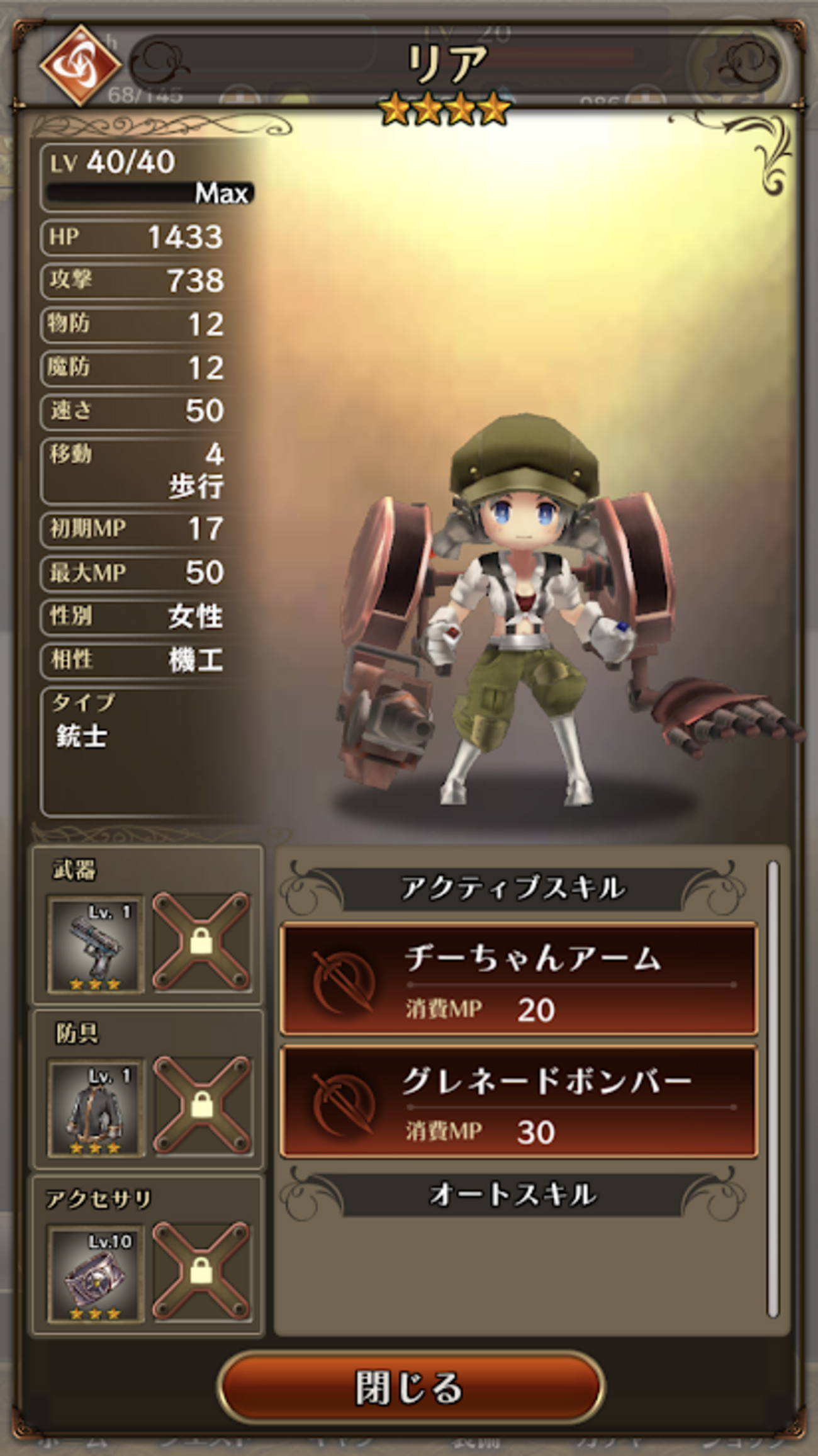Tap the four-star rarity indicator
The image size is (818, 1456).
coord(444,110)
